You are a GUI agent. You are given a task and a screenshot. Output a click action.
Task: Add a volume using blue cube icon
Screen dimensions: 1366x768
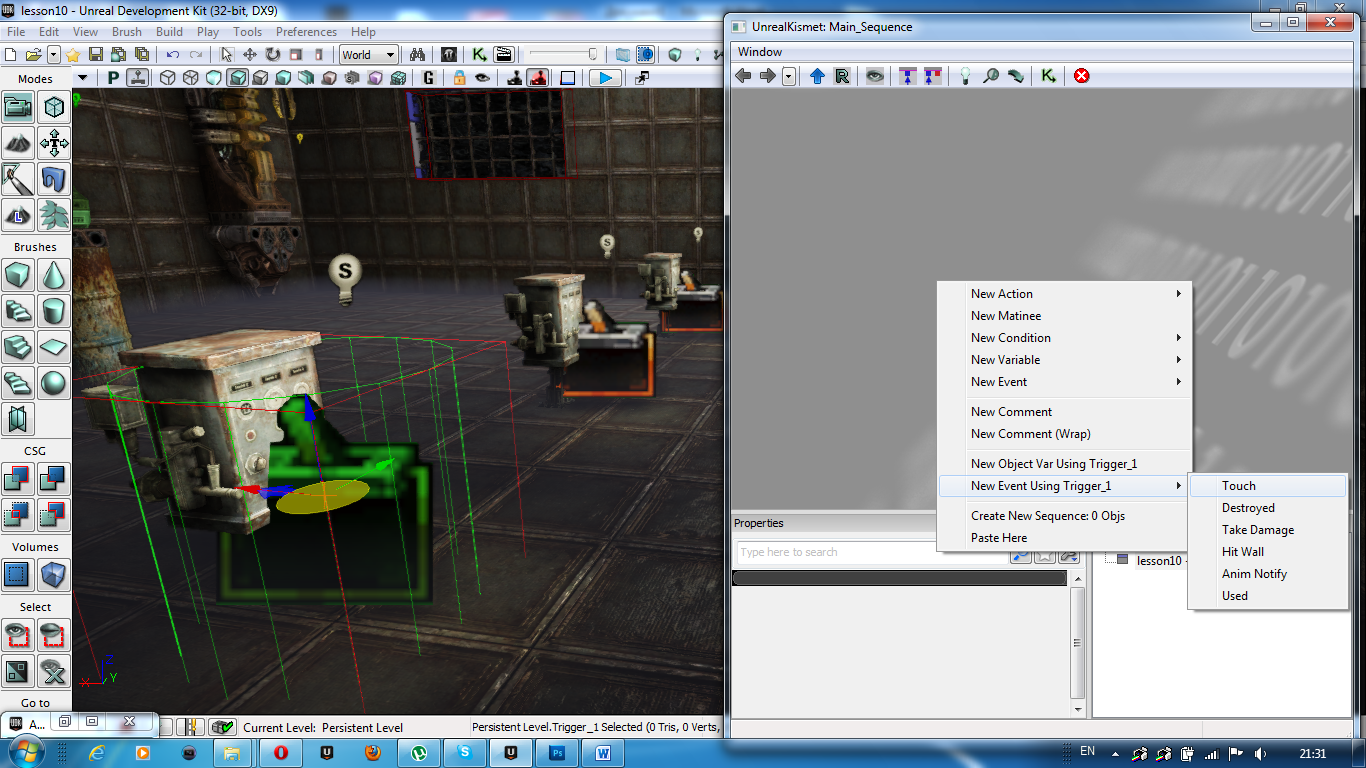click(x=54, y=575)
